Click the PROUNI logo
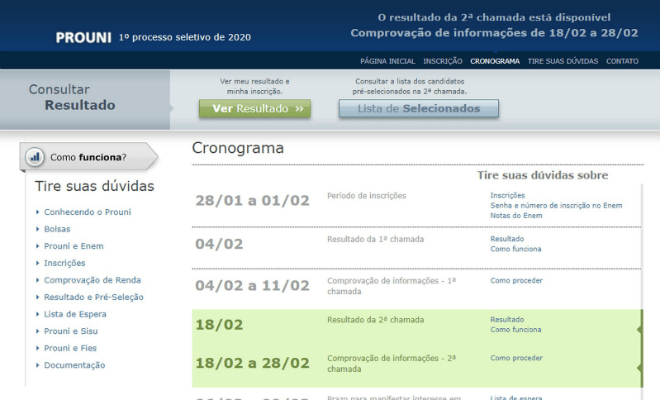 [x=83, y=37]
